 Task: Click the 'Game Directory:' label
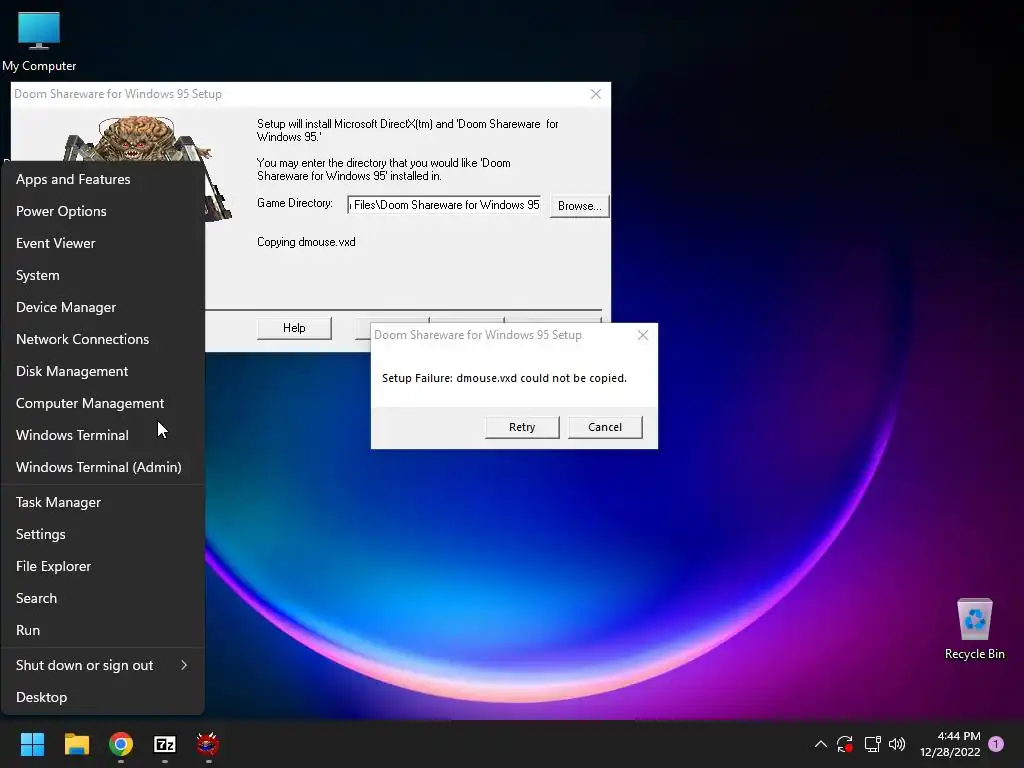(x=295, y=203)
